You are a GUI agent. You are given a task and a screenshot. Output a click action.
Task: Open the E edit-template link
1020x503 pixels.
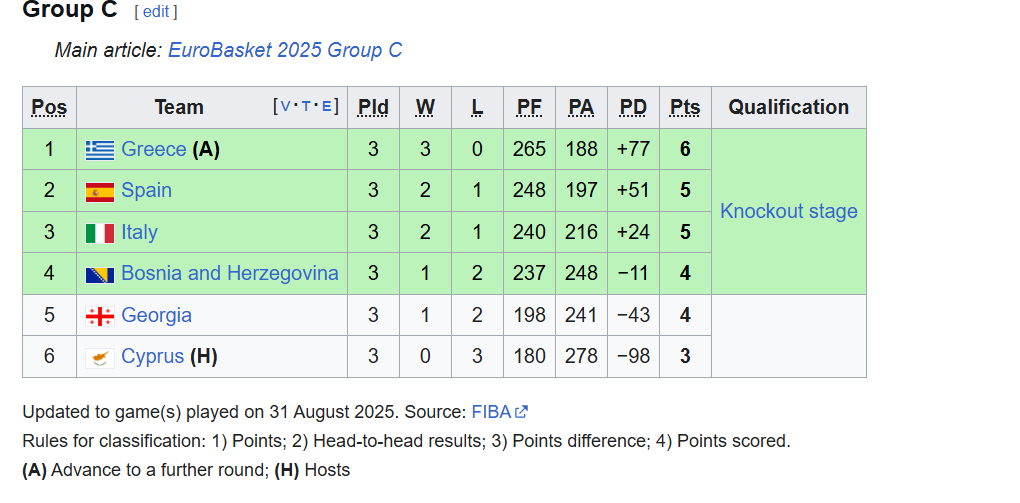327,106
